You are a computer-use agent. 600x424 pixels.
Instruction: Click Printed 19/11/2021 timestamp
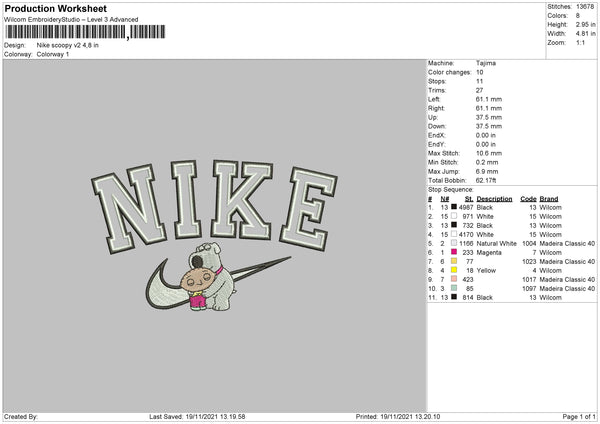tap(398, 416)
